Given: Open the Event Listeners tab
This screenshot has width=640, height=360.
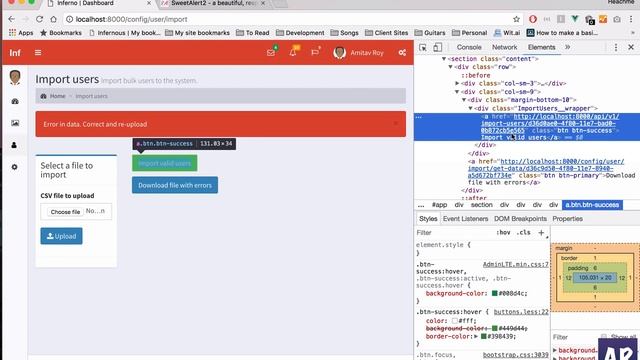Looking at the screenshot, I should (x=465, y=219).
